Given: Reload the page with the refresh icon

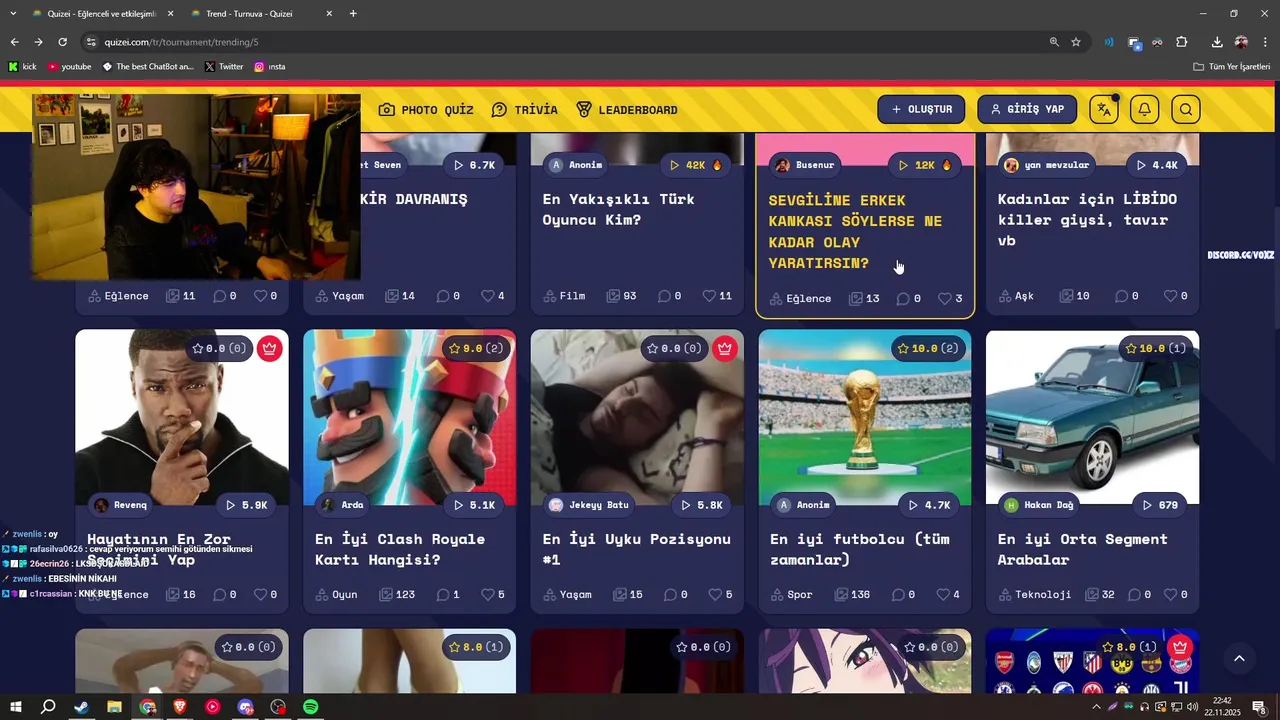Looking at the screenshot, I should [62, 42].
